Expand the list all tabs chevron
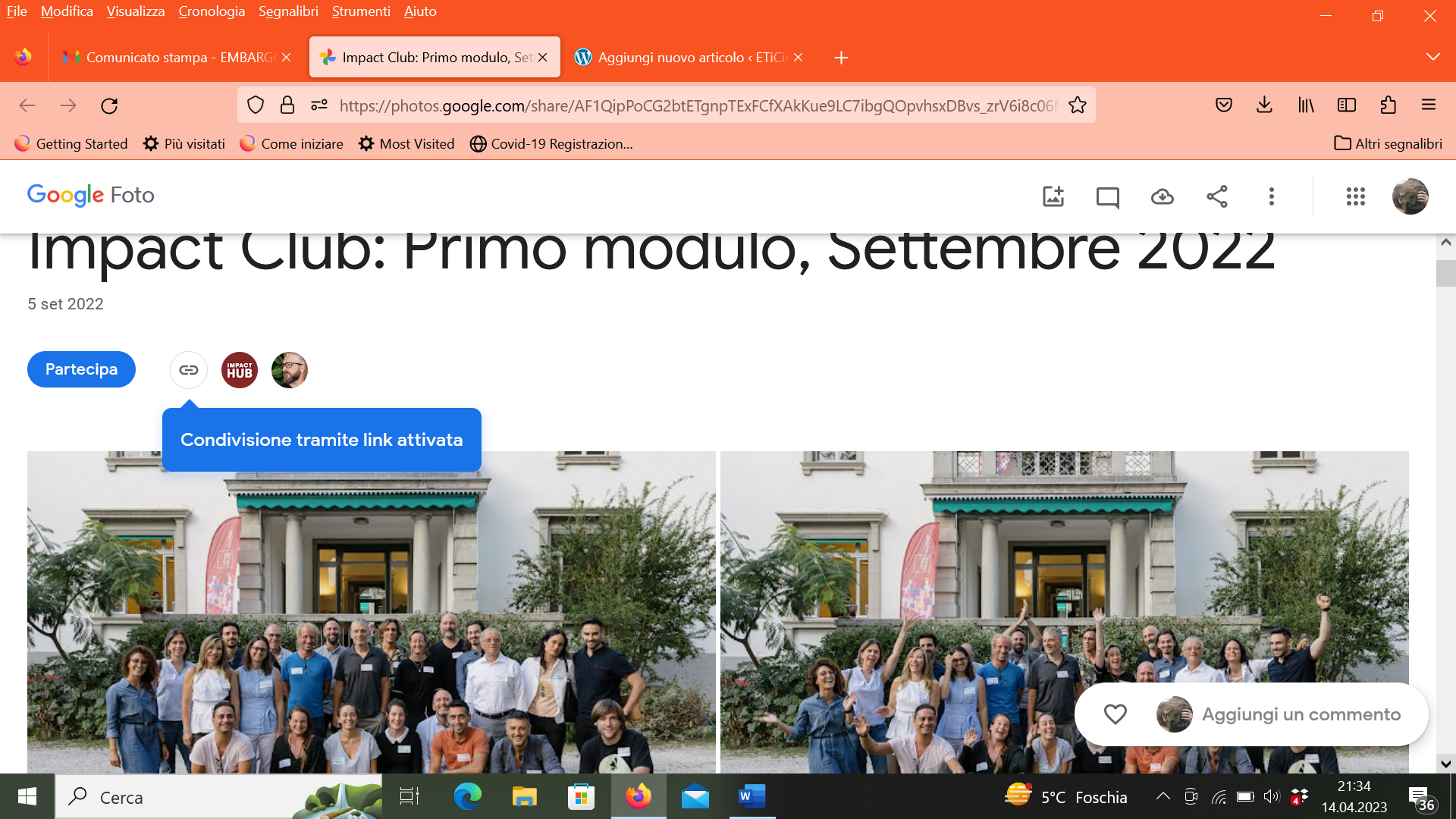The image size is (1456, 819). pyautogui.click(x=1432, y=57)
